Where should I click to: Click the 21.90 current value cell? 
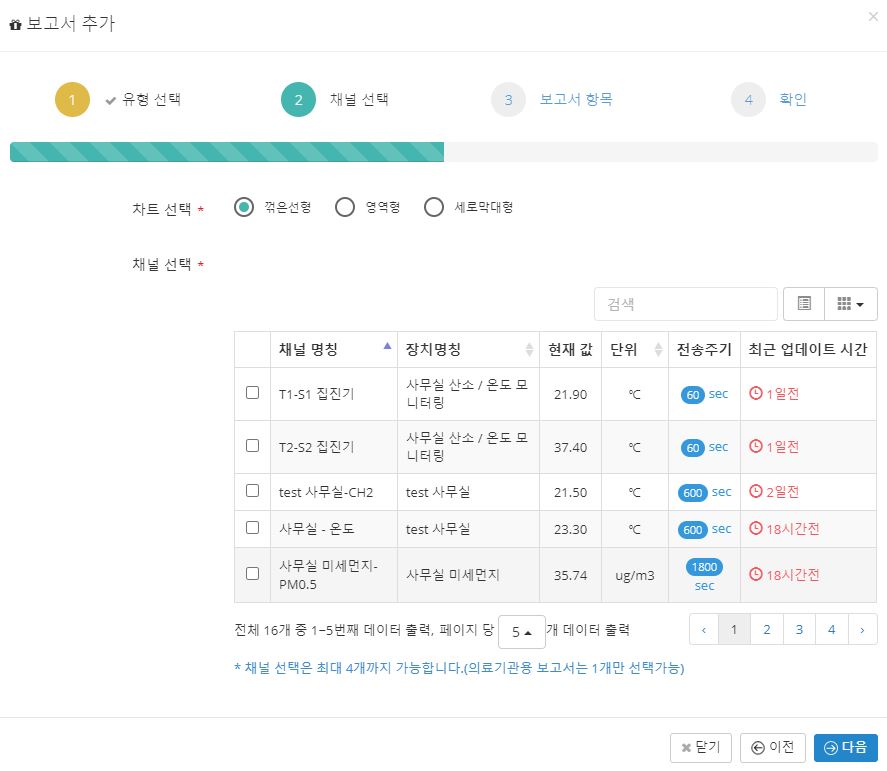tap(570, 394)
